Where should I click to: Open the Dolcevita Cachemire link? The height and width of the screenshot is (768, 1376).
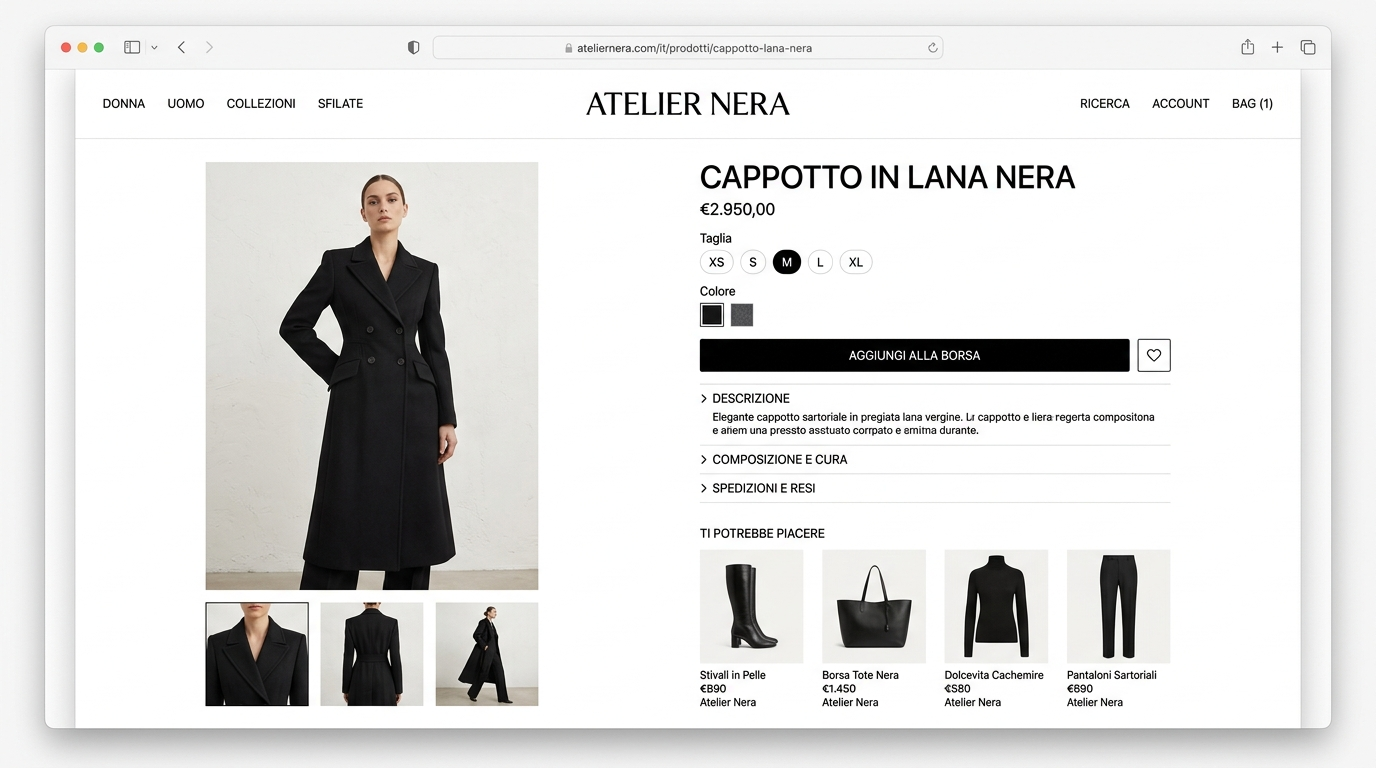point(994,675)
